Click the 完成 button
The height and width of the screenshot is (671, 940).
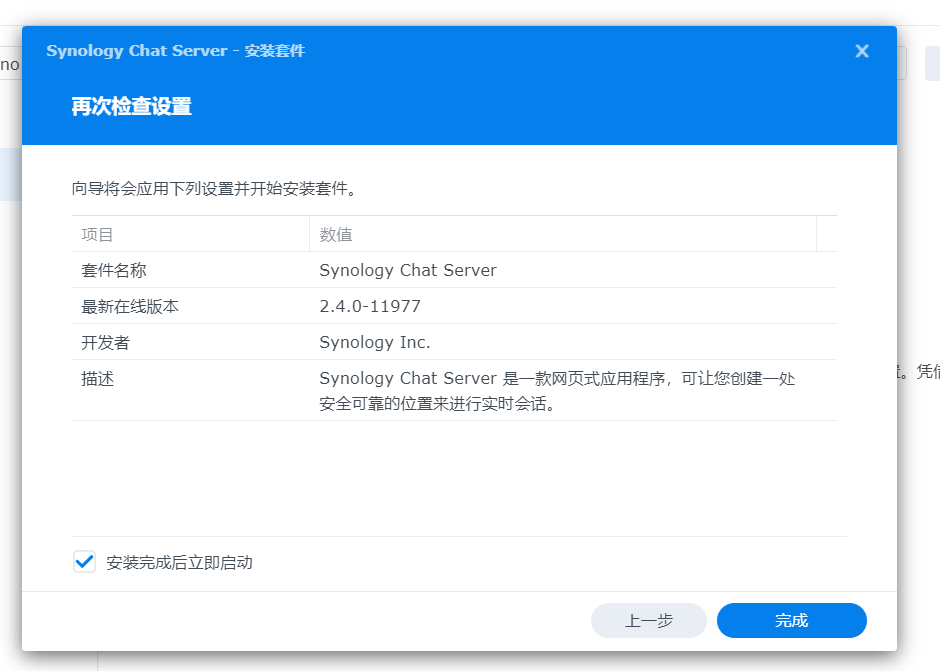click(791, 620)
